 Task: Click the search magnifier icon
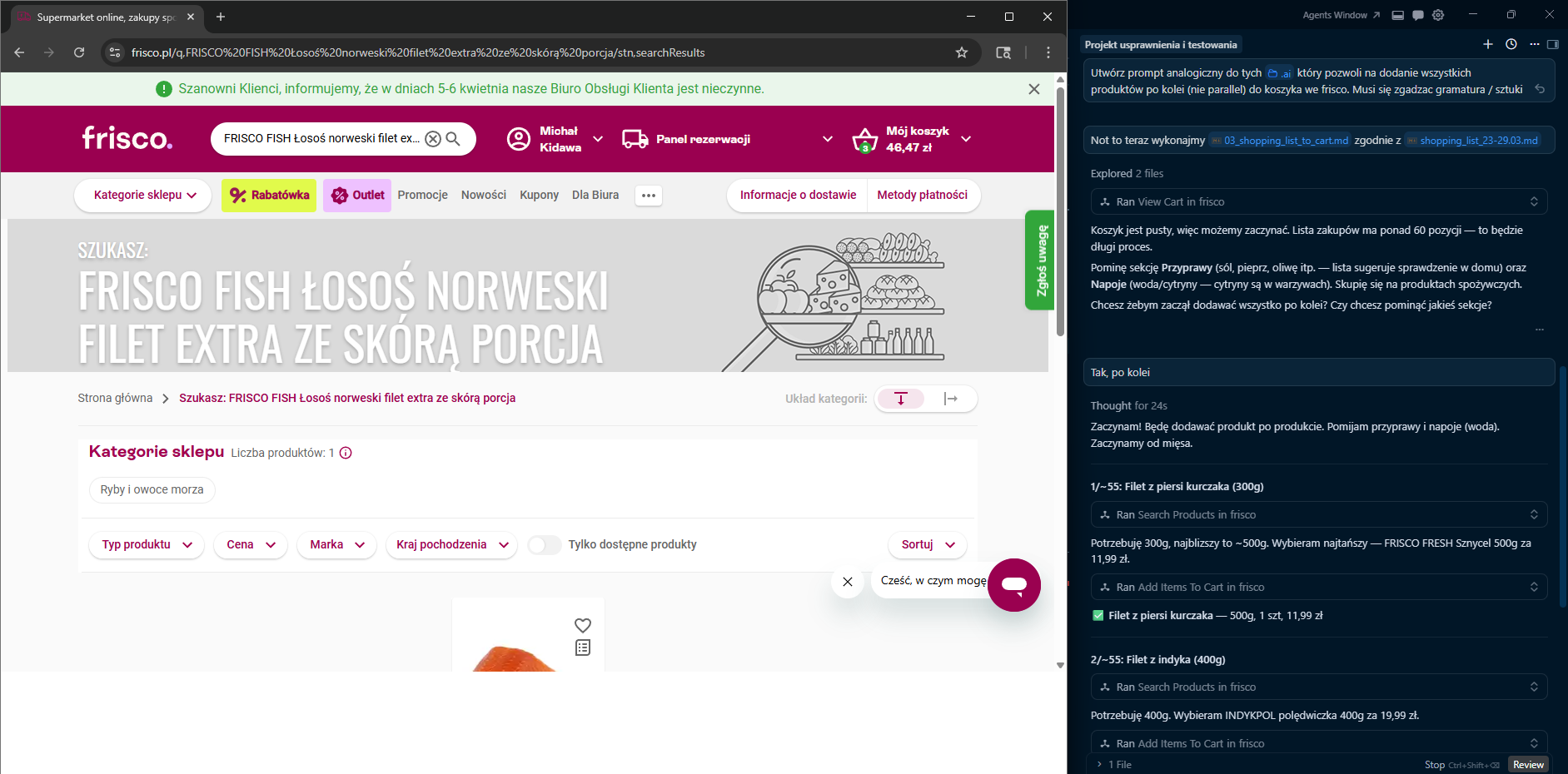pos(453,139)
